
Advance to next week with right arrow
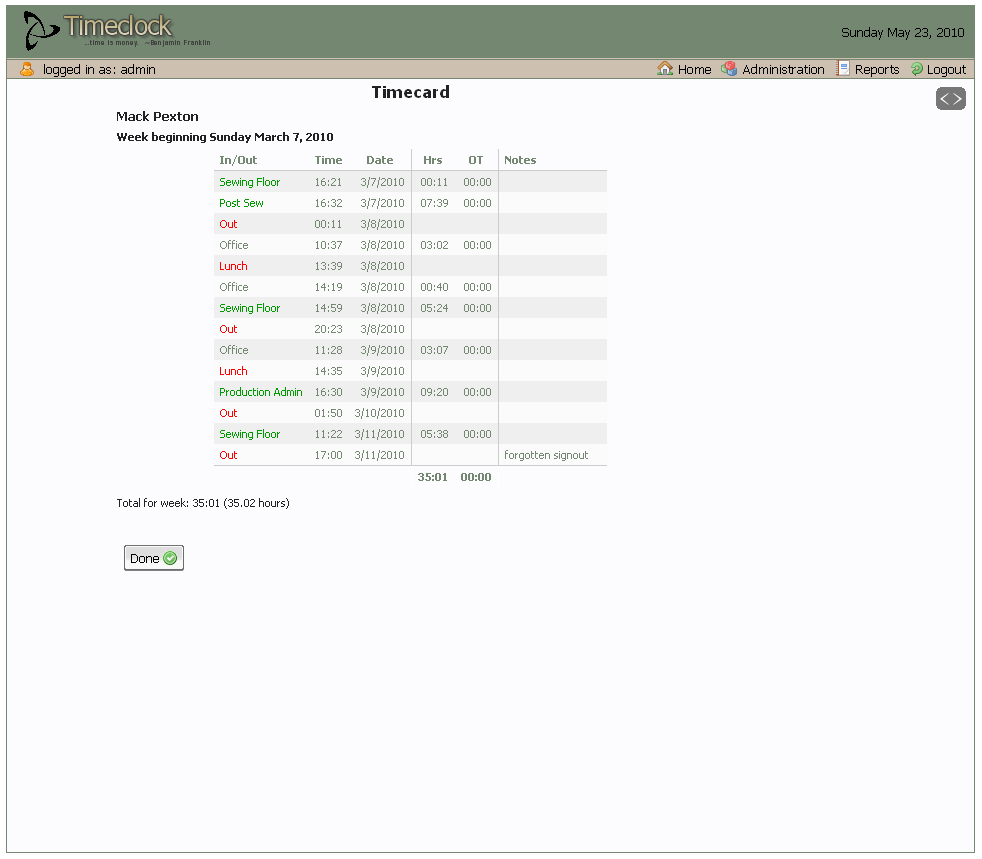coord(958,99)
